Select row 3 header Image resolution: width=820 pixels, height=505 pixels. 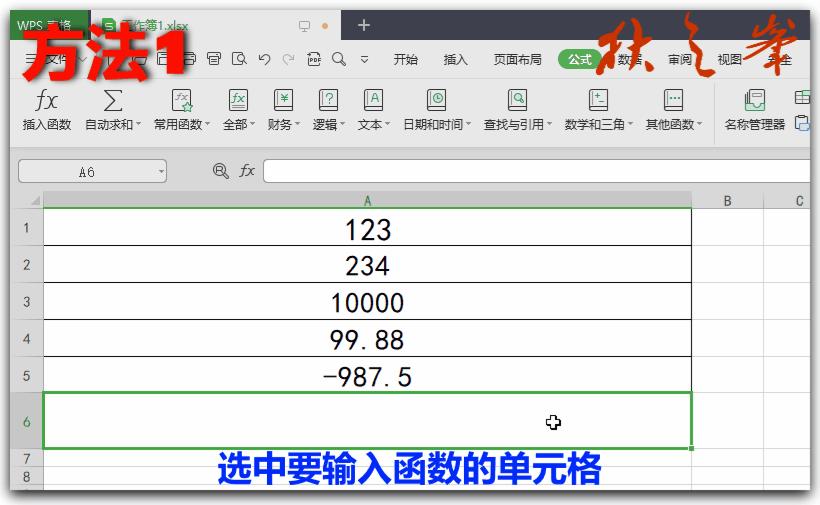point(27,302)
